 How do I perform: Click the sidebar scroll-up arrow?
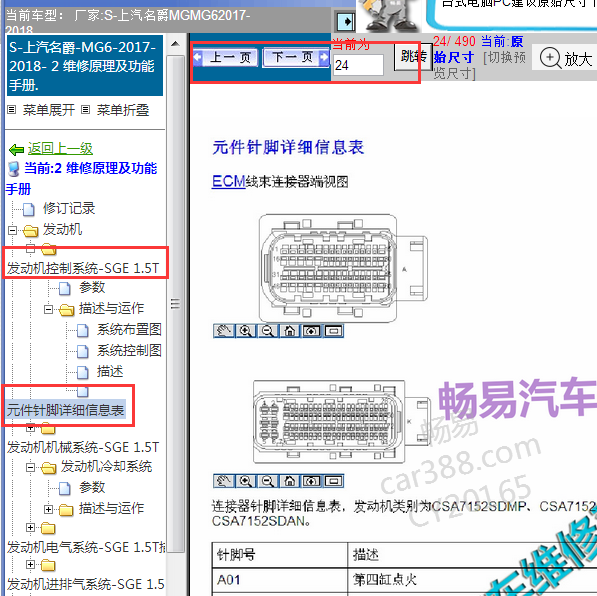tap(175, 44)
